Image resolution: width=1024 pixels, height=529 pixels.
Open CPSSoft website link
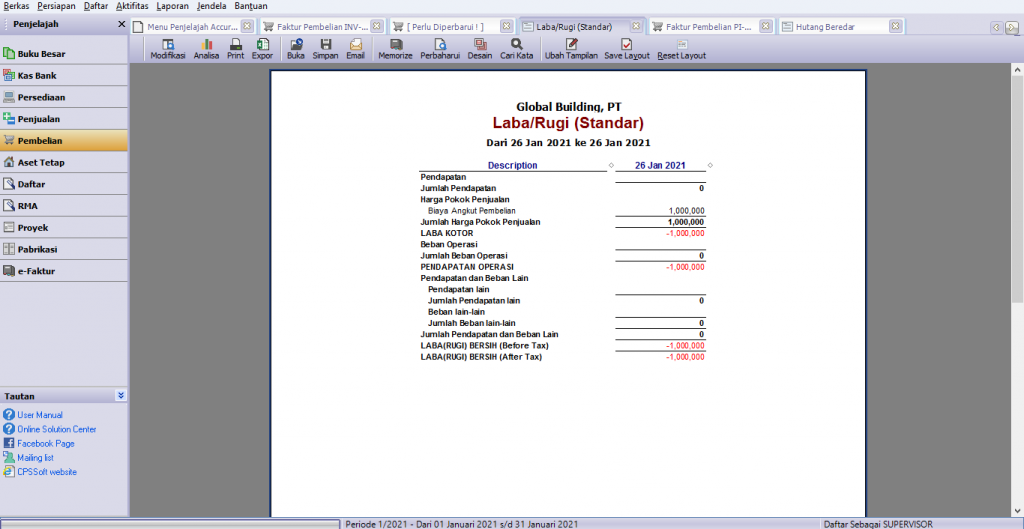(47, 472)
